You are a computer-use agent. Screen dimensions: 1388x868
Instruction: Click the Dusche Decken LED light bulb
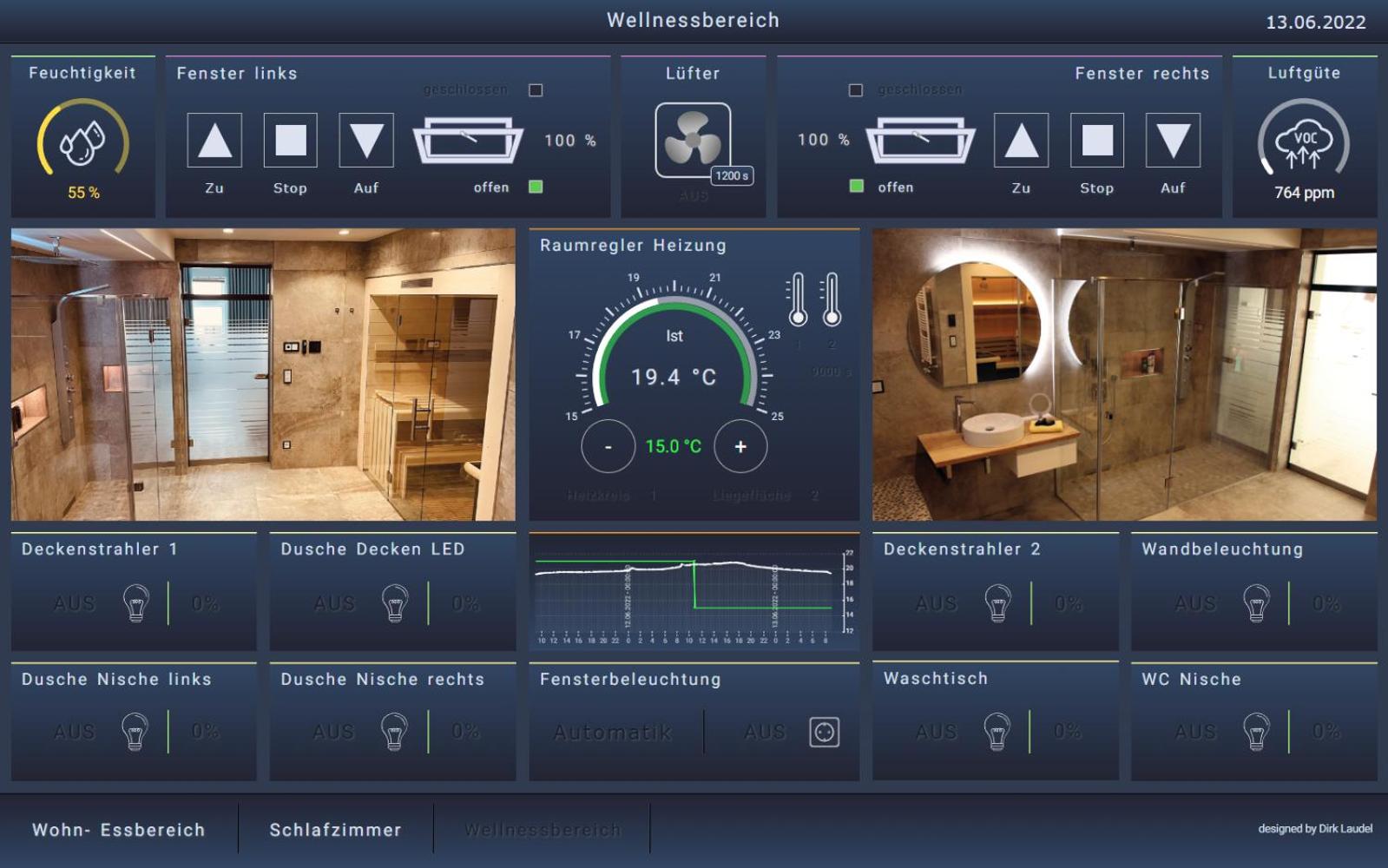(395, 602)
